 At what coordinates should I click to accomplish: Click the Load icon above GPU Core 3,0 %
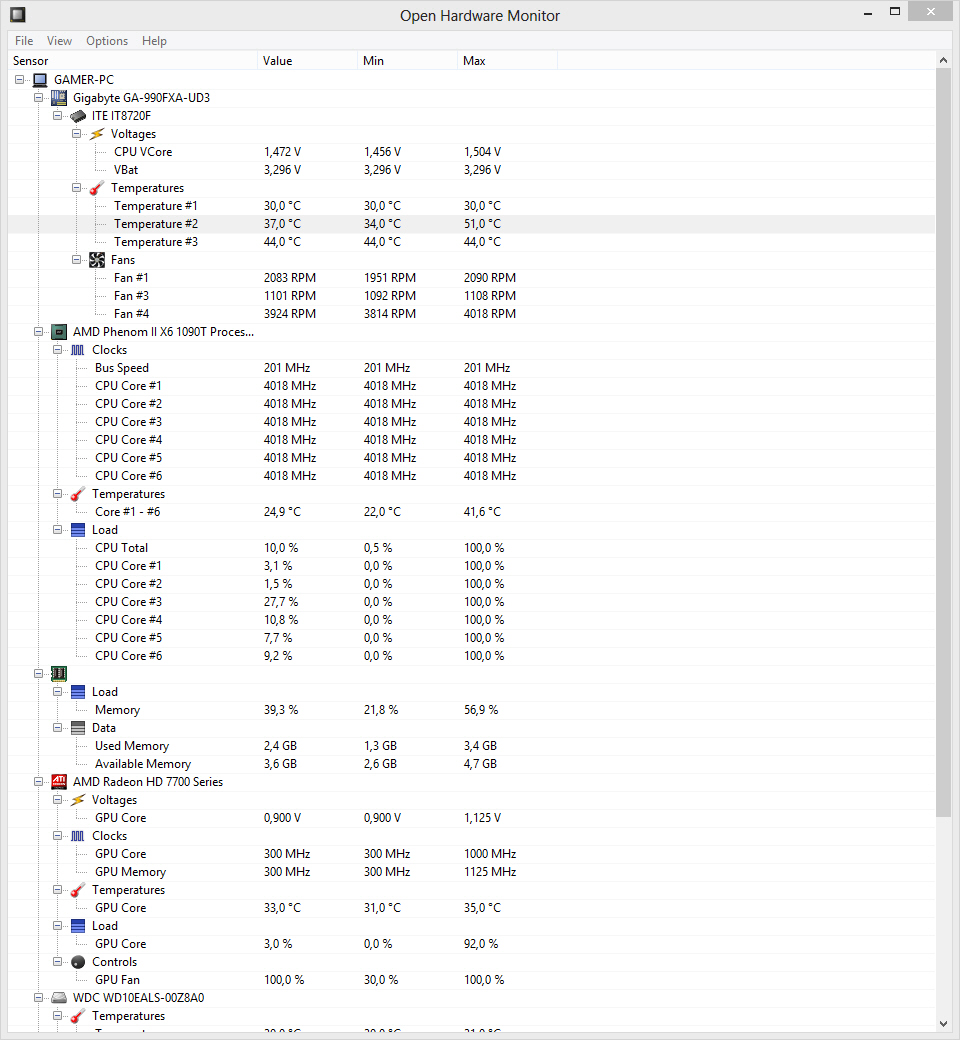click(78, 926)
